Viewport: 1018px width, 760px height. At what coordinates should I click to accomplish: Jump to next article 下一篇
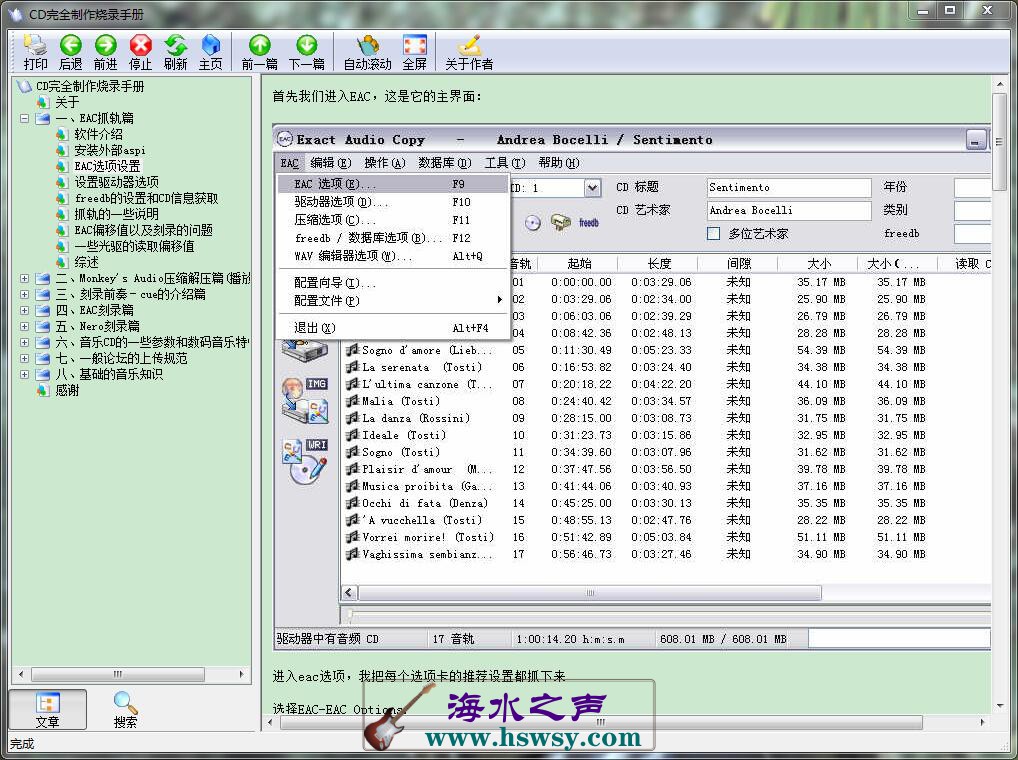pyautogui.click(x=306, y=51)
